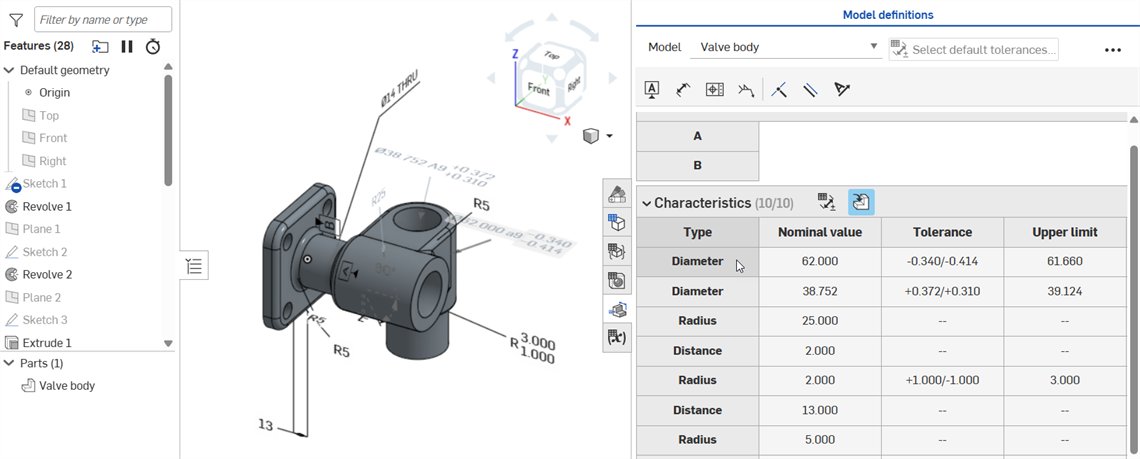This screenshot has height=459, width=1140.
Task: Select the Model definitions tab header
Action: click(x=887, y=15)
